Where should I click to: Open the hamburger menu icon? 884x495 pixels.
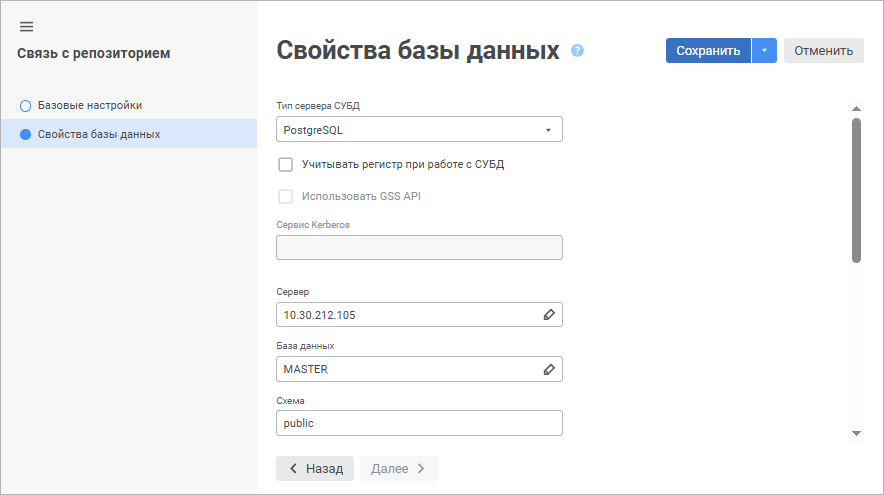[27, 26]
